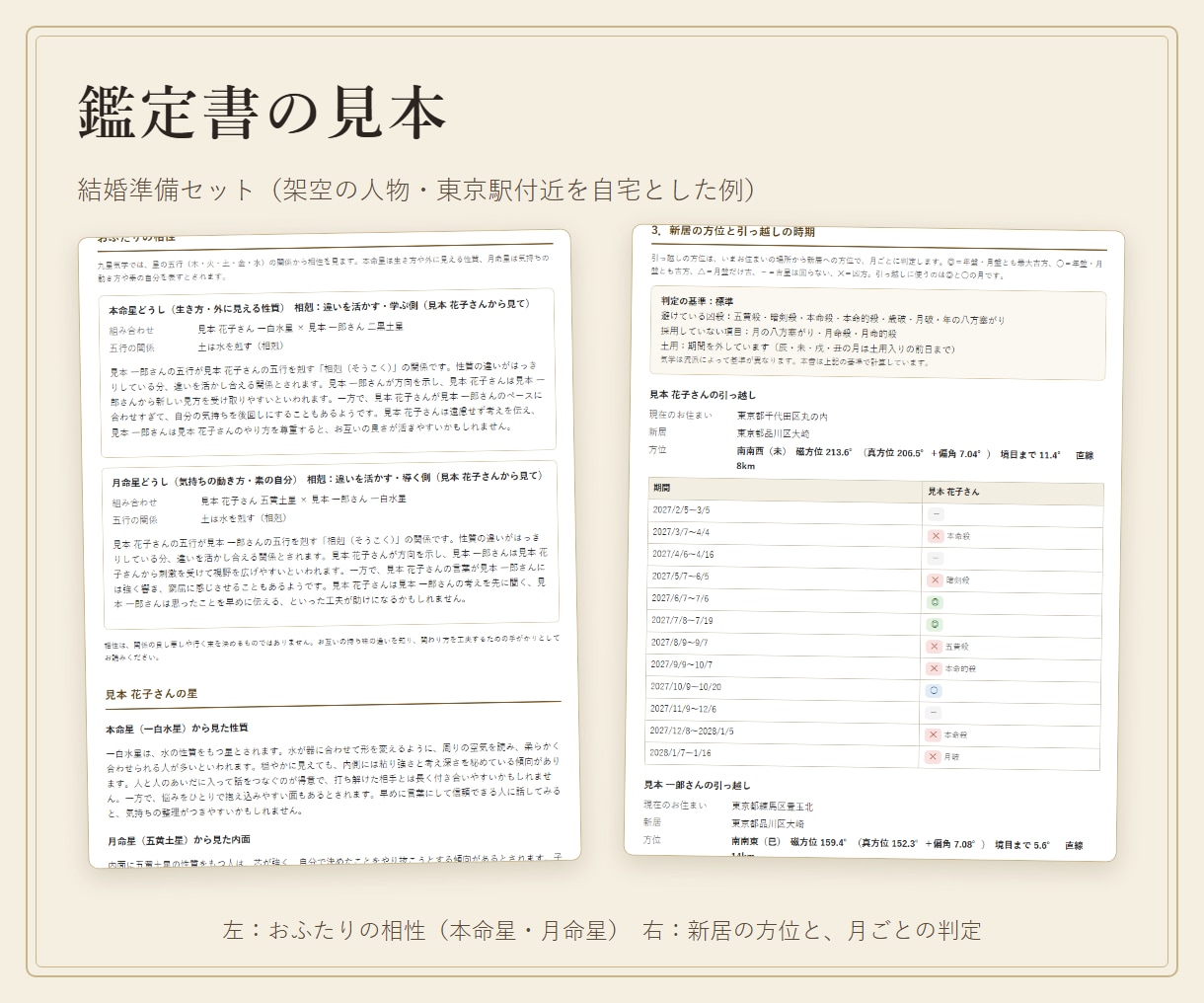Click the red × mark in the 2027/5/7~6/5 row
The image size is (1204, 1003).
pos(936,580)
